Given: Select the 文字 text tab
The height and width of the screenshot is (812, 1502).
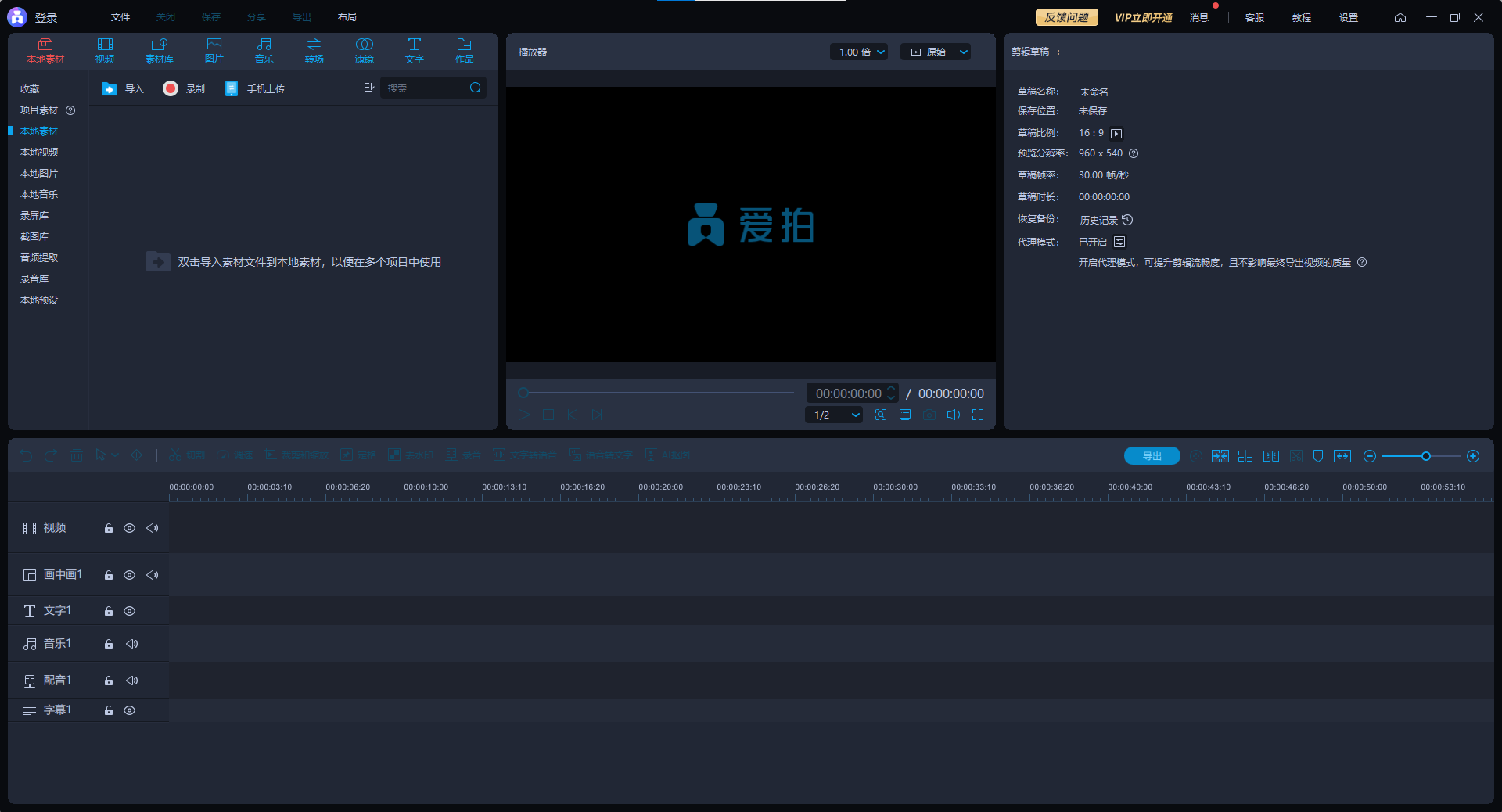Looking at the screenshot, I should [415, 51].
